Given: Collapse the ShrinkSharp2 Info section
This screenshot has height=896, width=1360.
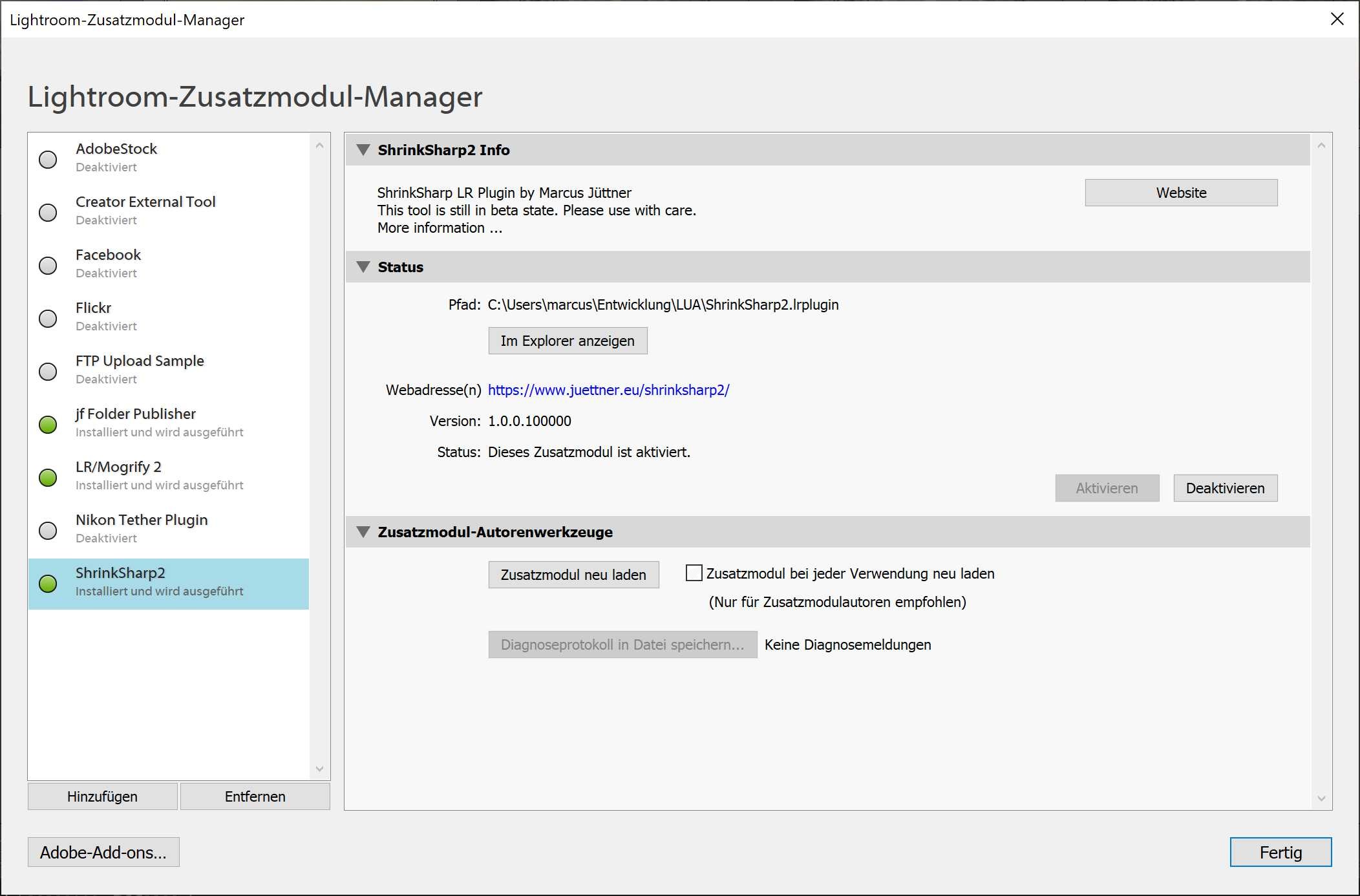Looking at the screenshot, I should point(363,150).
